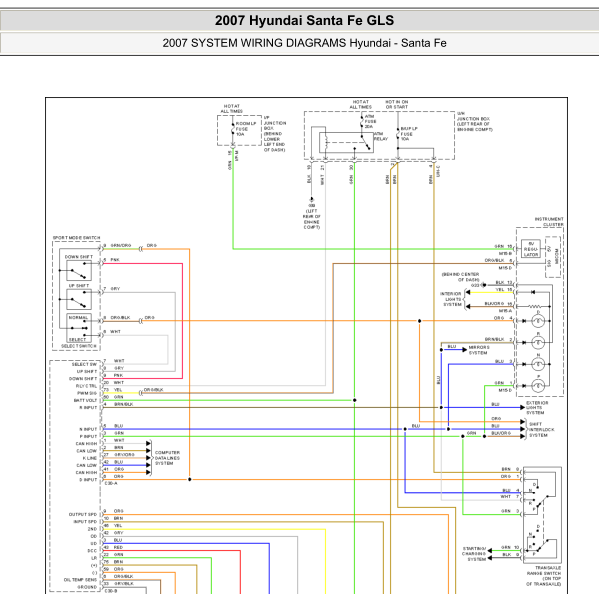Click the MICOM block in instrument cluster
The width and height of the screenshot is (599, 594).
point(553,257)
